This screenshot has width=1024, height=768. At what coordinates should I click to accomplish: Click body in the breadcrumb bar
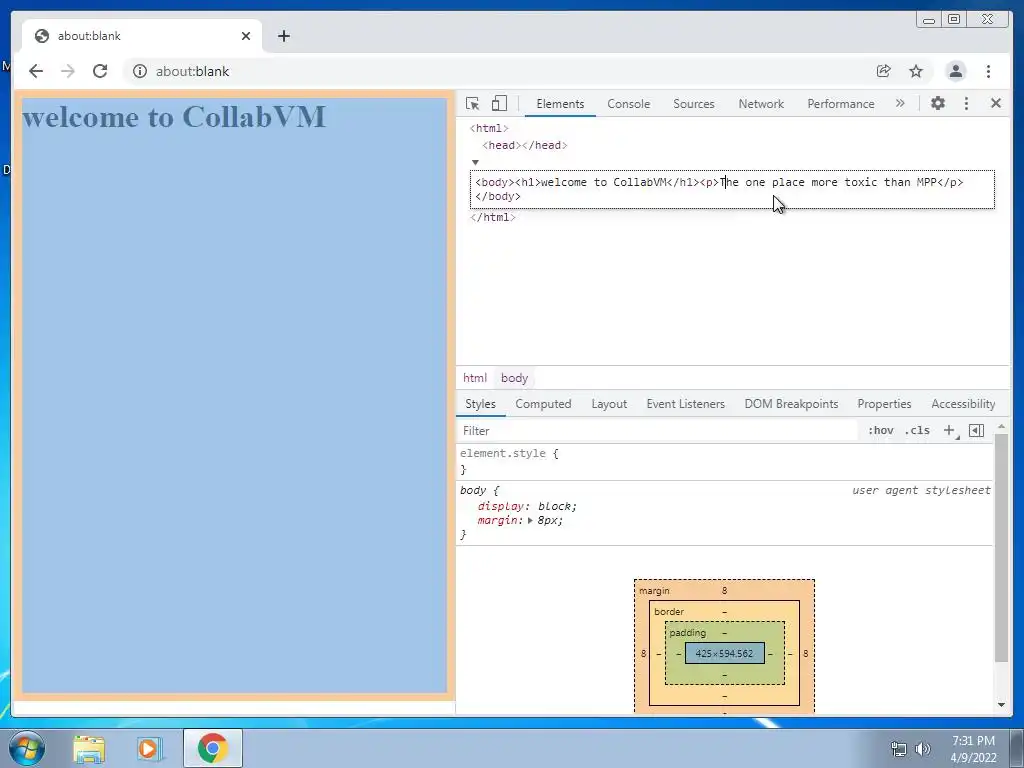(514, 378)
